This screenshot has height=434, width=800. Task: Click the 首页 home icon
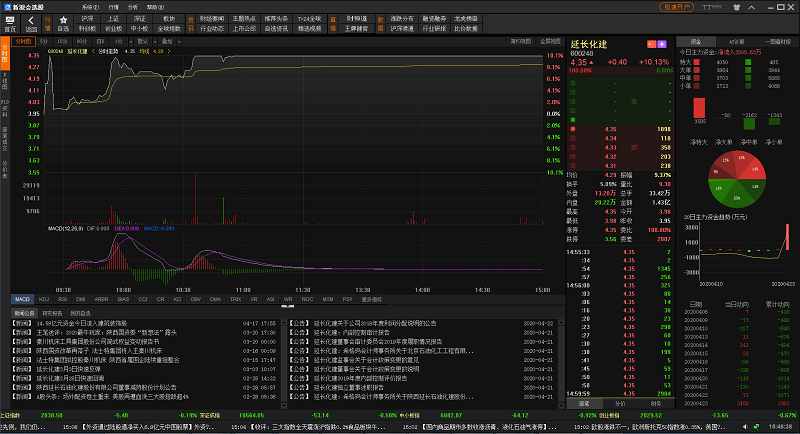(10, 22)
